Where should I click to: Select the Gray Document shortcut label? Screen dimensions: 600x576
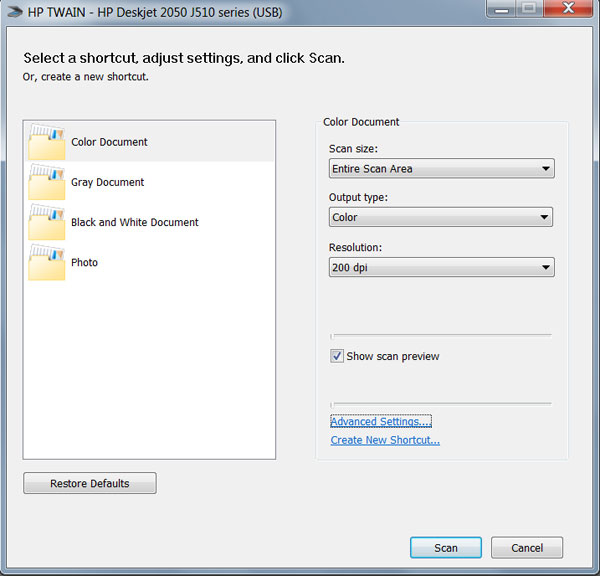(108, 182)
